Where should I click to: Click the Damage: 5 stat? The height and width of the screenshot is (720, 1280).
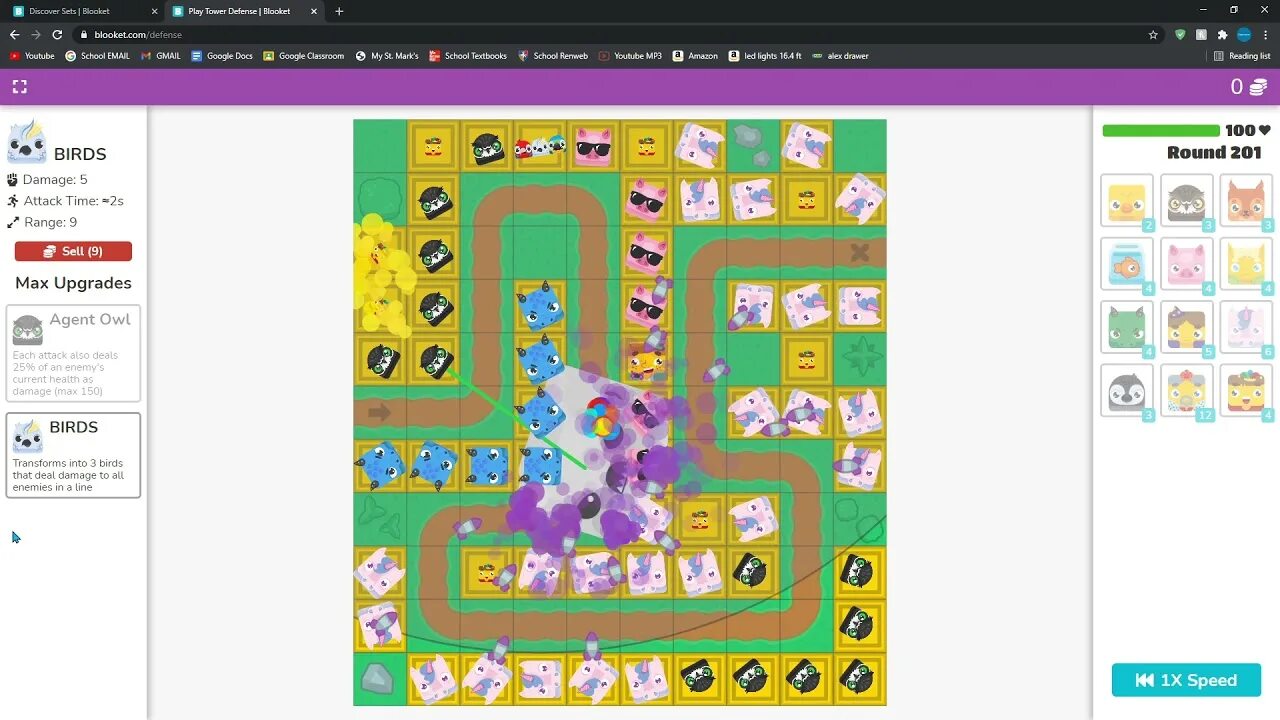pyautogui.click(x=47, y=180)
